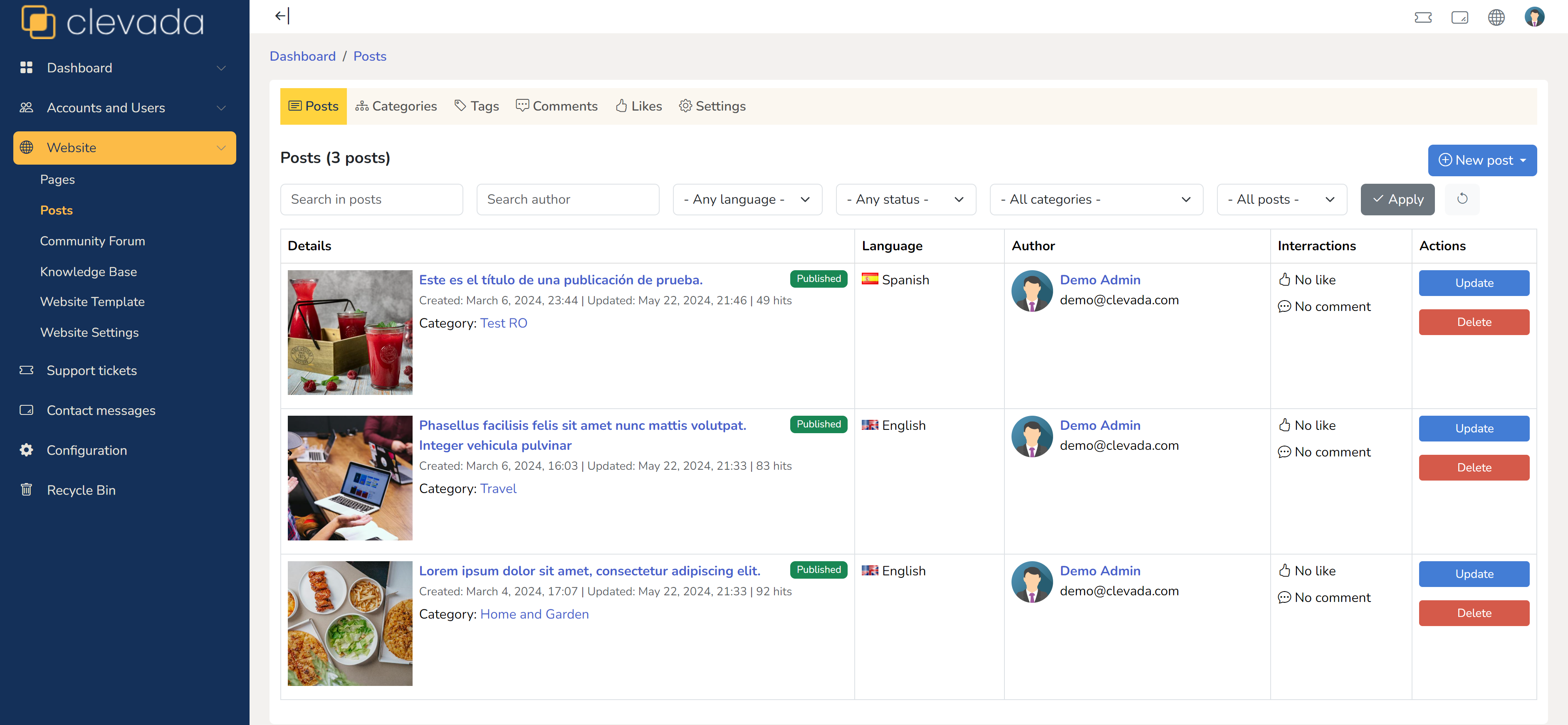Switch to the Tags tab
Viewport: 1568px width, 725px height.
477,106
